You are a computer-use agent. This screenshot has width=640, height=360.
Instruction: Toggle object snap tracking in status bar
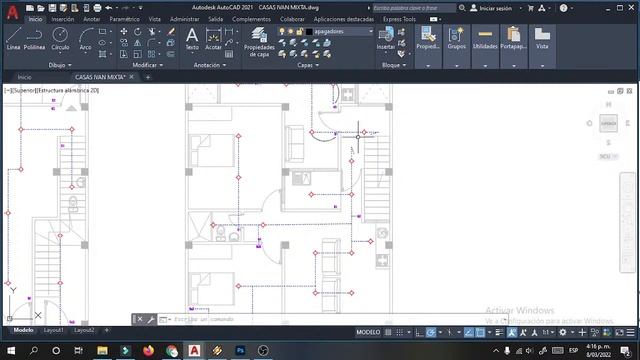469,333
